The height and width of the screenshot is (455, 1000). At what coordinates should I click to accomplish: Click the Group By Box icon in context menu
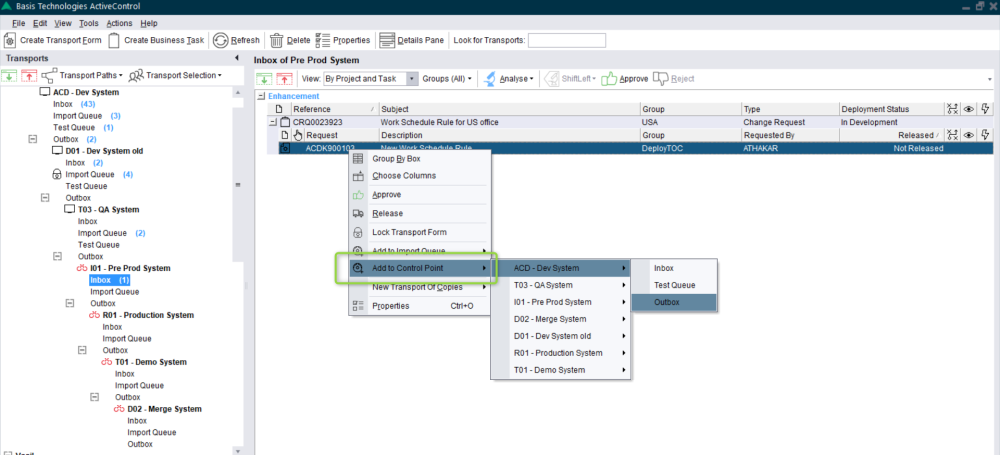coord(358,158)
